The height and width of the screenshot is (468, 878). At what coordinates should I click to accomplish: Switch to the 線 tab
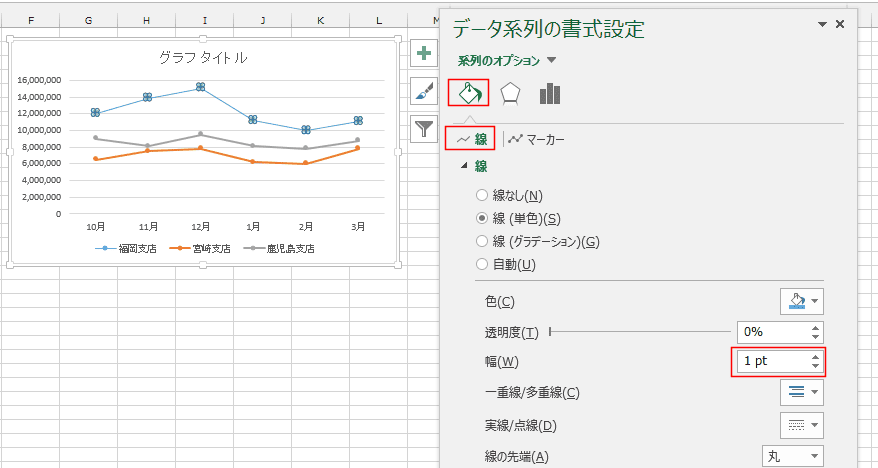(x=470, y=139)
